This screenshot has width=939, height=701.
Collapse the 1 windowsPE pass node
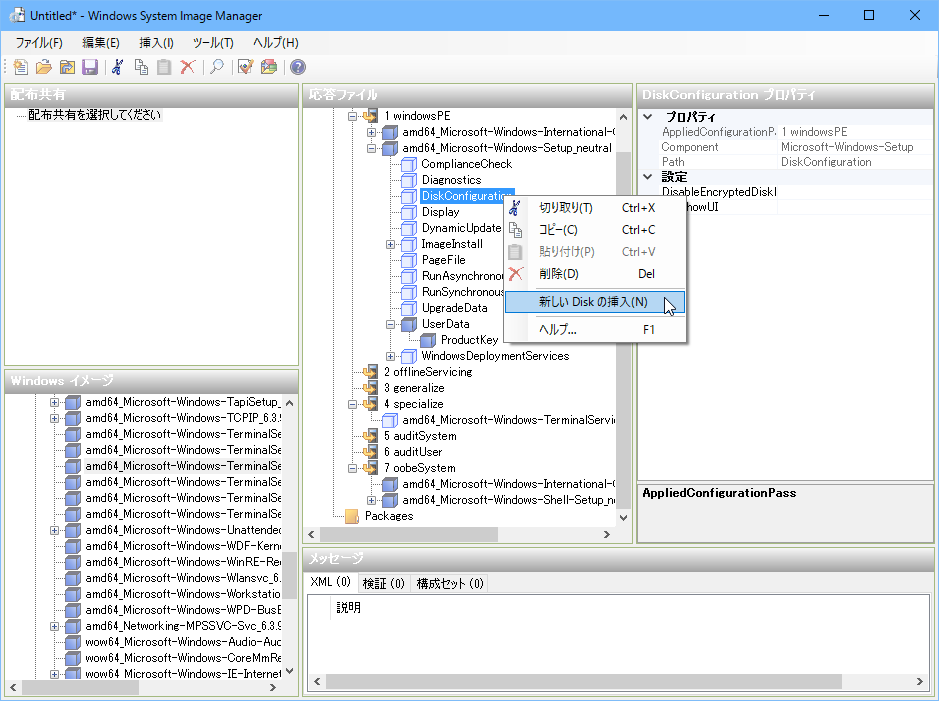click(353, 116)
